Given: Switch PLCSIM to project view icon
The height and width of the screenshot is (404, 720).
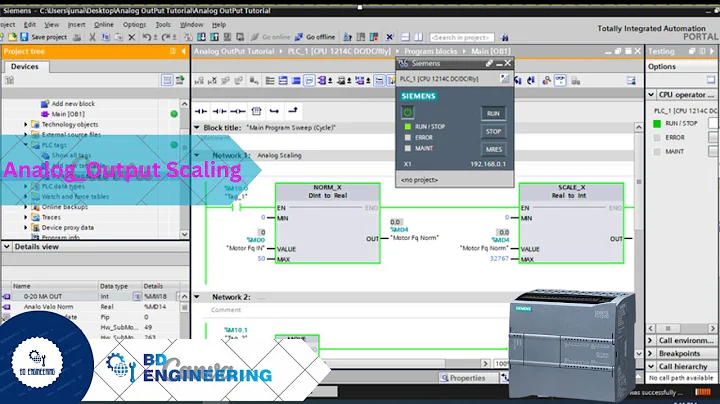Looking at the screenshot, I should click(504, 79).
